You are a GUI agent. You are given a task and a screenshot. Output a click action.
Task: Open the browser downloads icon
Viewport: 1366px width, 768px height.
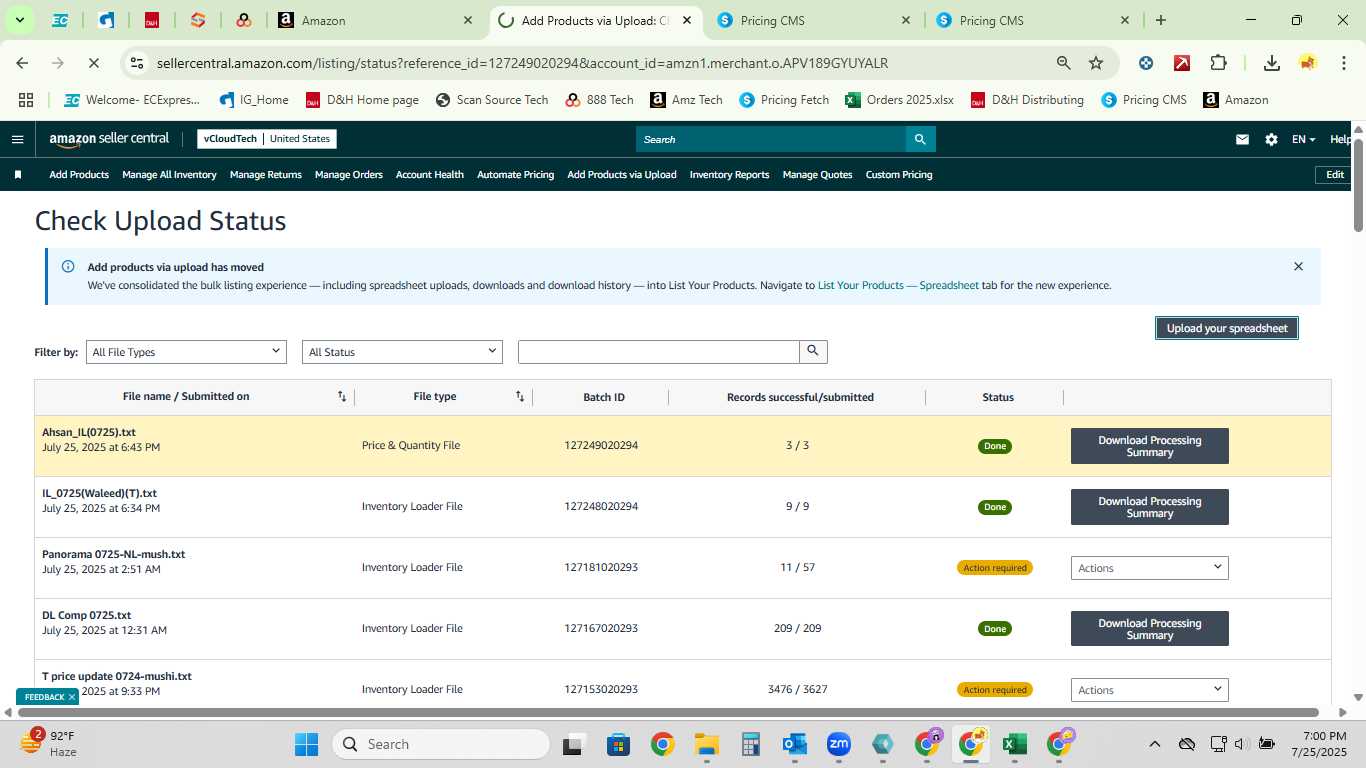click(1271, 63)
